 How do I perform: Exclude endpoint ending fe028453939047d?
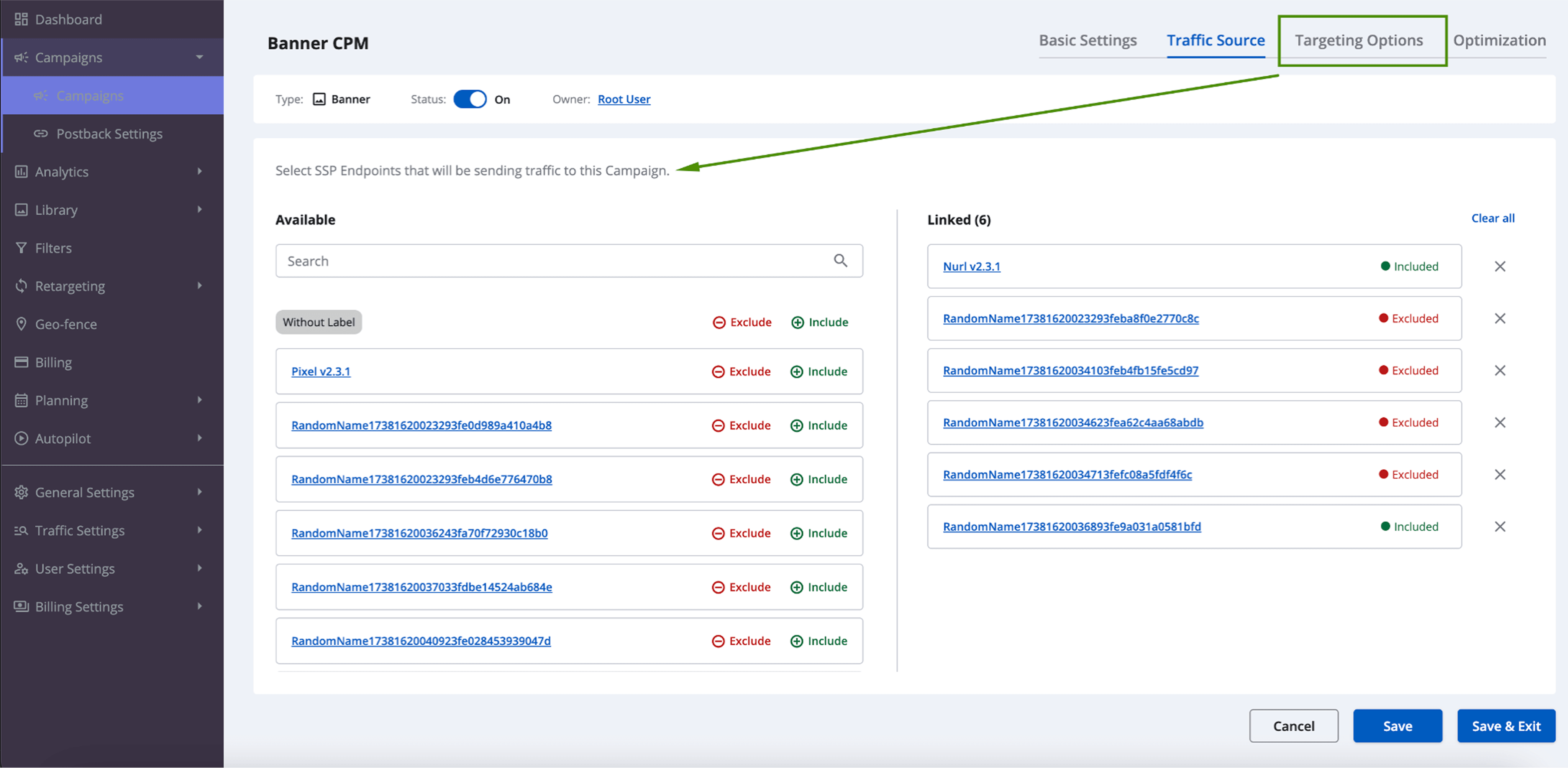point(741,641)
